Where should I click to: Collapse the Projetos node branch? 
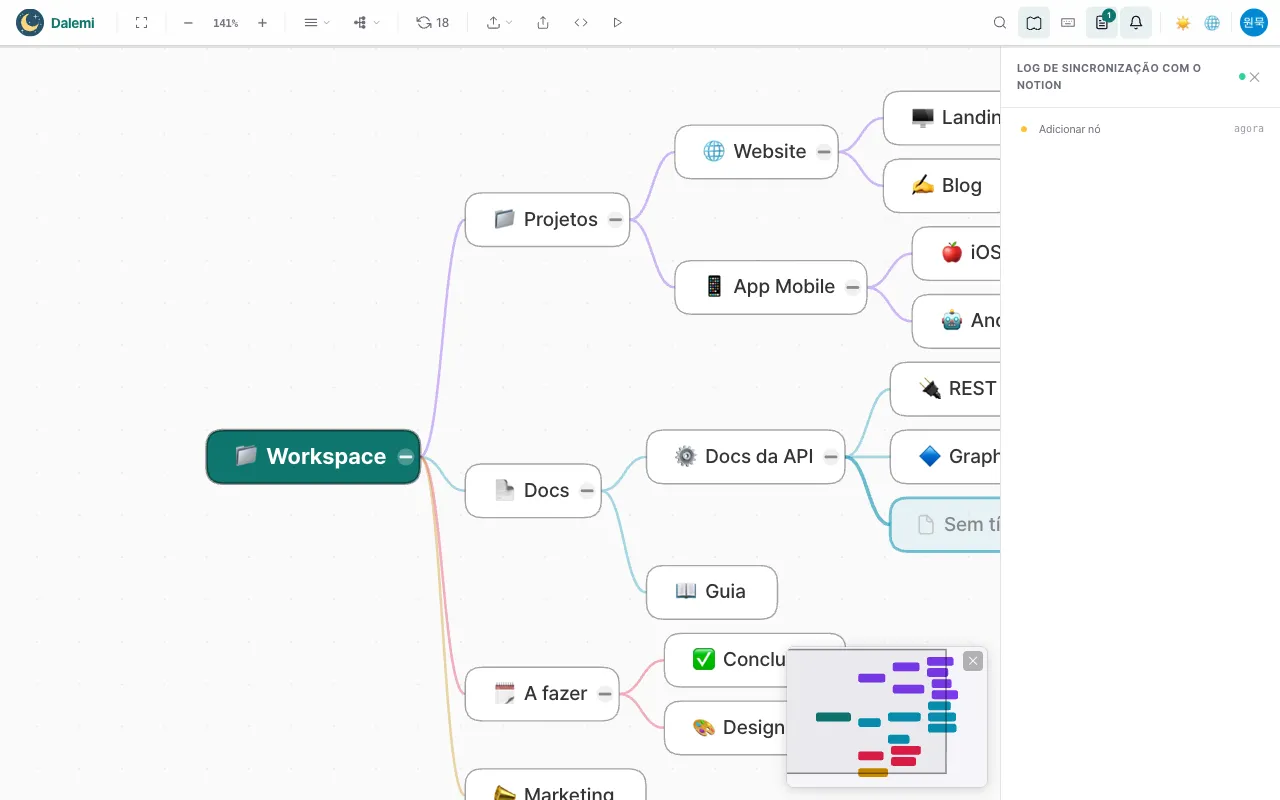(615, 220)
